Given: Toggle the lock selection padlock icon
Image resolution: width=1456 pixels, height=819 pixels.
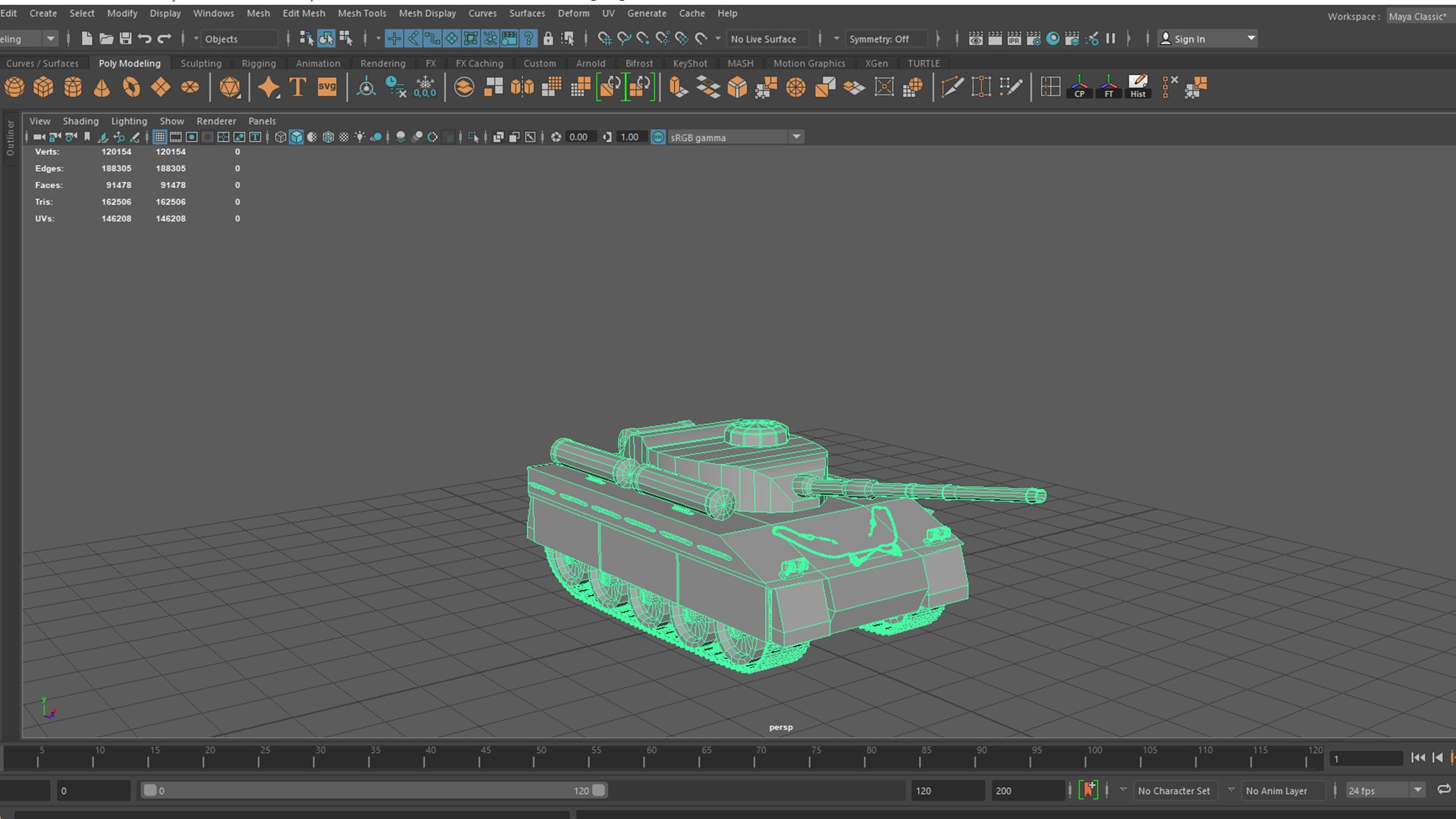Looking at the screenshot, I should click(x=548, y=39).
